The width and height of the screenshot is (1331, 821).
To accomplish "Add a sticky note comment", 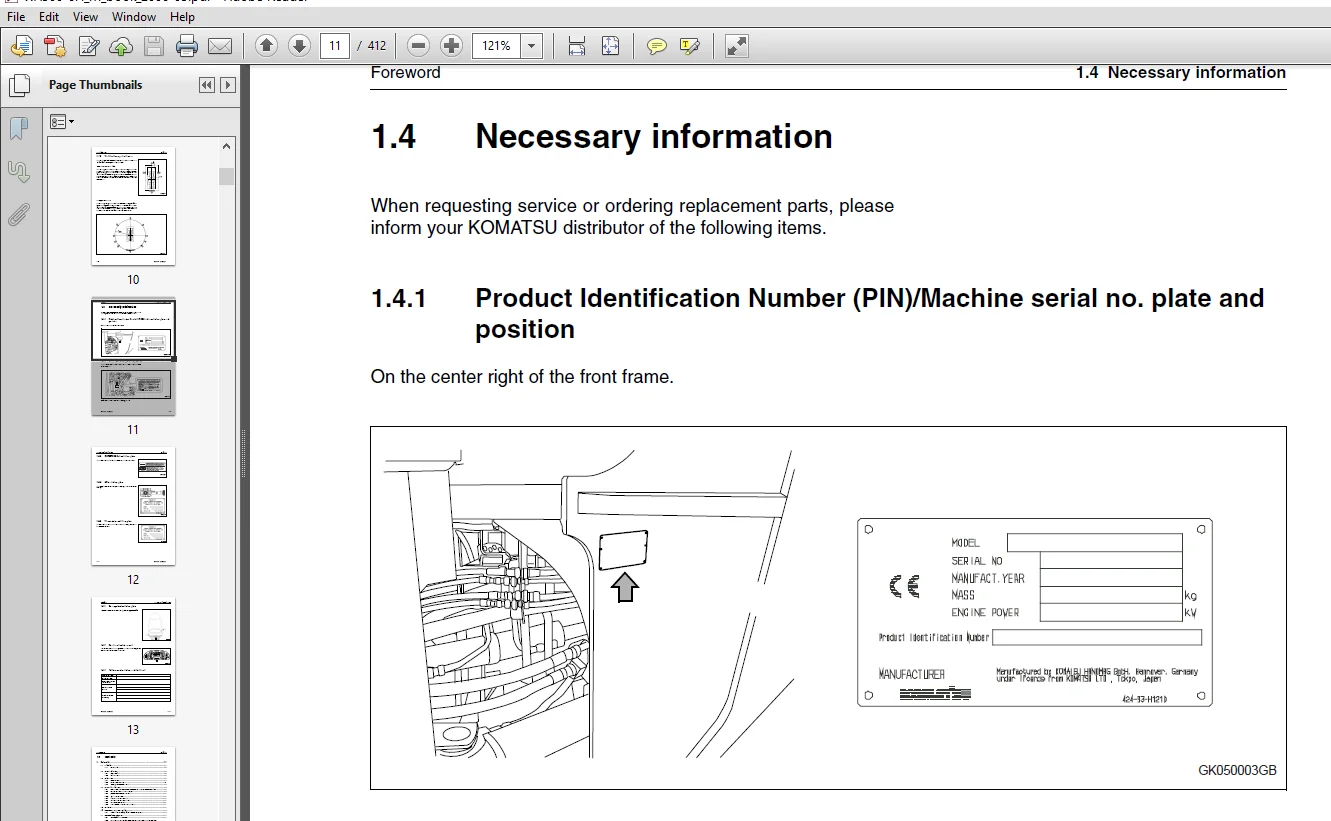I will (657, 46).
